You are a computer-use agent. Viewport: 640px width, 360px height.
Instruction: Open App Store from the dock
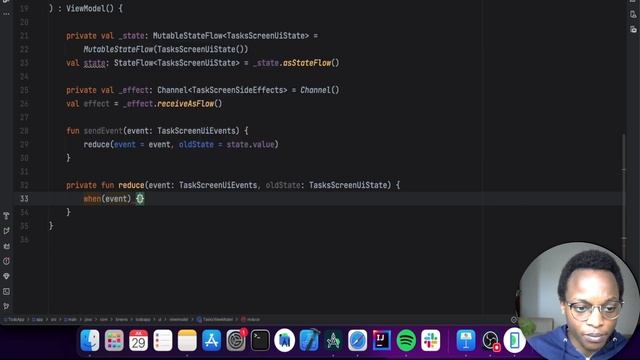[x=211, y=340]
